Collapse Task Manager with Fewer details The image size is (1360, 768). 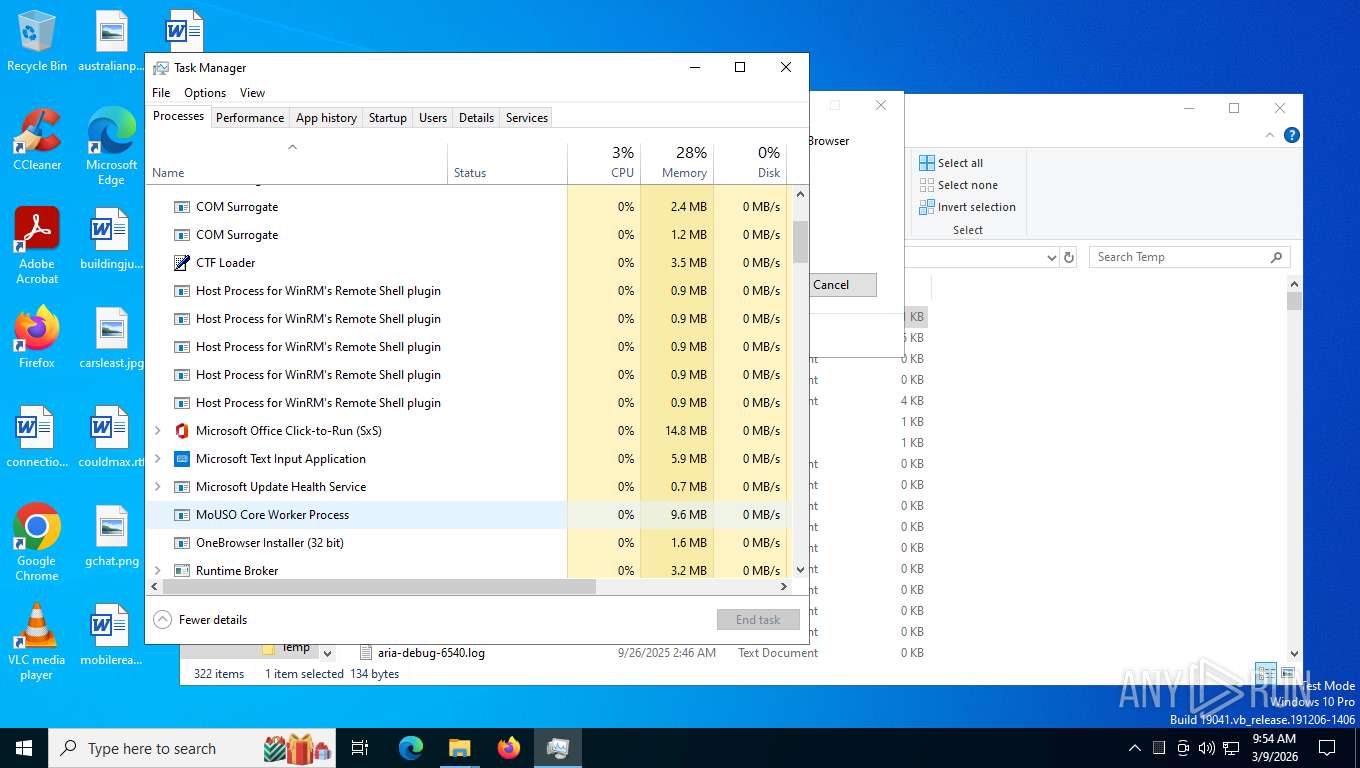pyautogui.click(x=200, y=620)
